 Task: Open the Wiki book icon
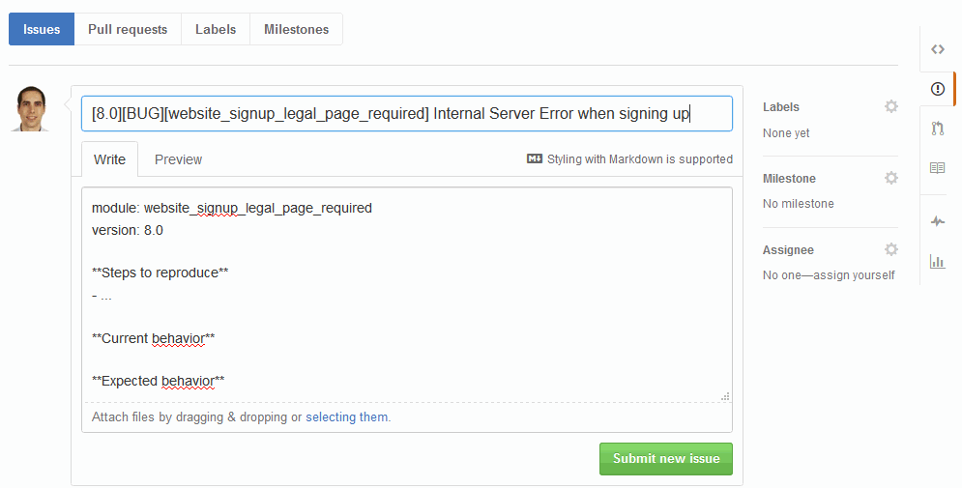[937, 168]
